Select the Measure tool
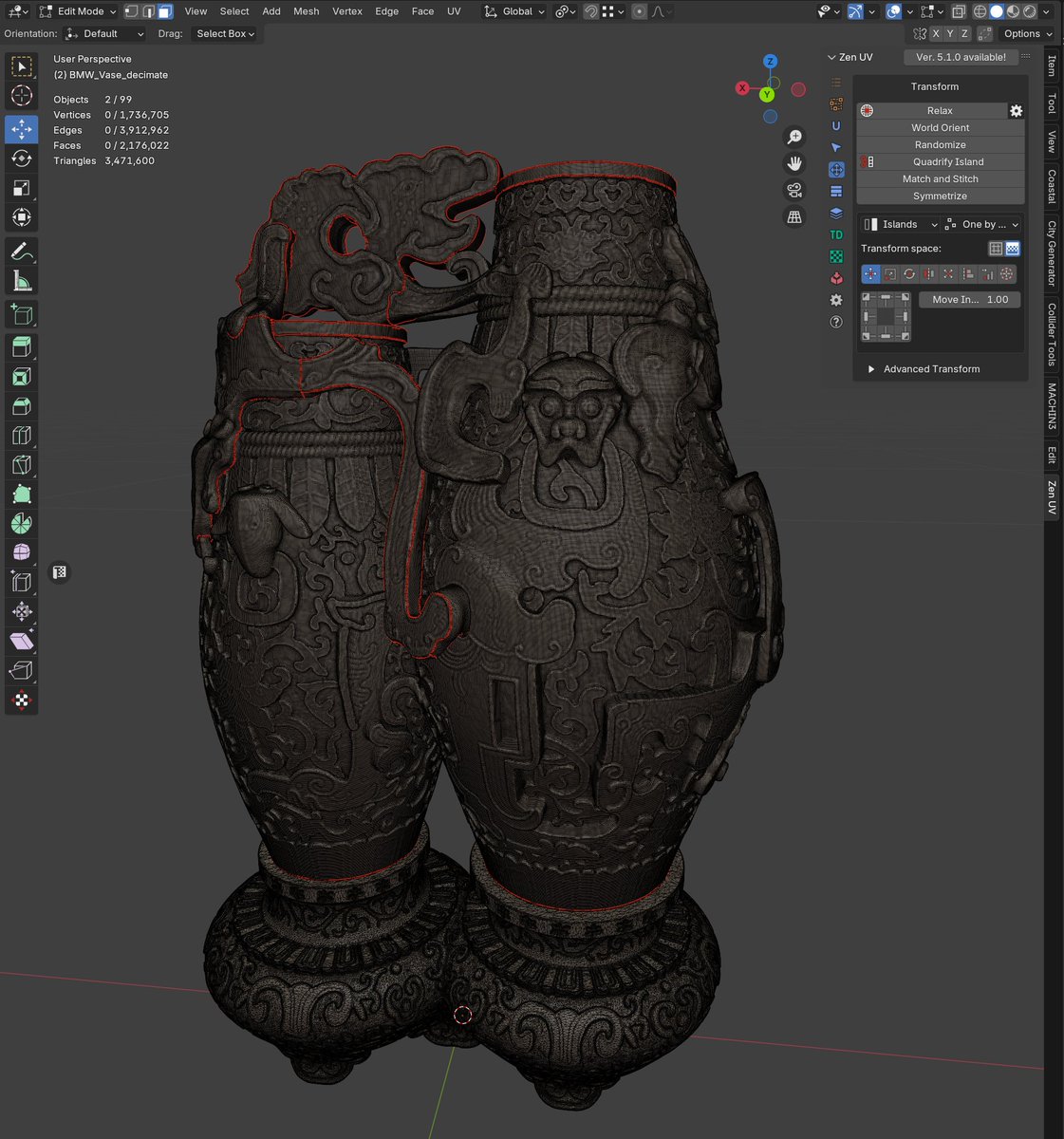The width and height of the screenshot is (1064, 1139). point(21,281)
